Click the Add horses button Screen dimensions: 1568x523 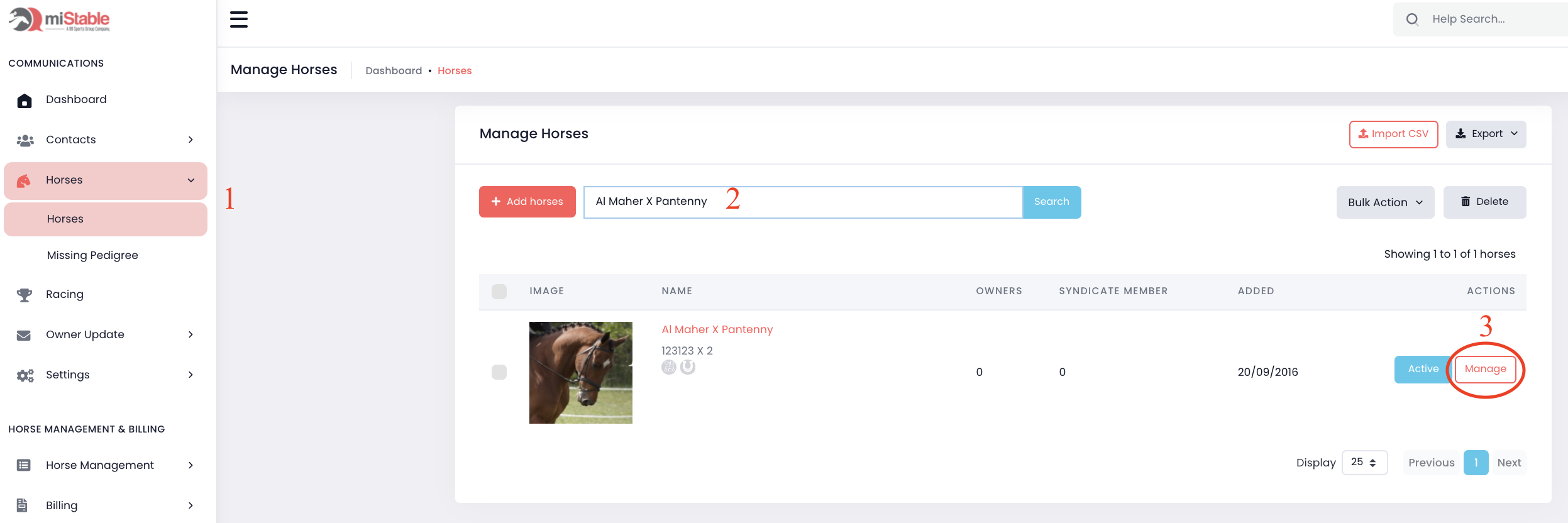527,202
